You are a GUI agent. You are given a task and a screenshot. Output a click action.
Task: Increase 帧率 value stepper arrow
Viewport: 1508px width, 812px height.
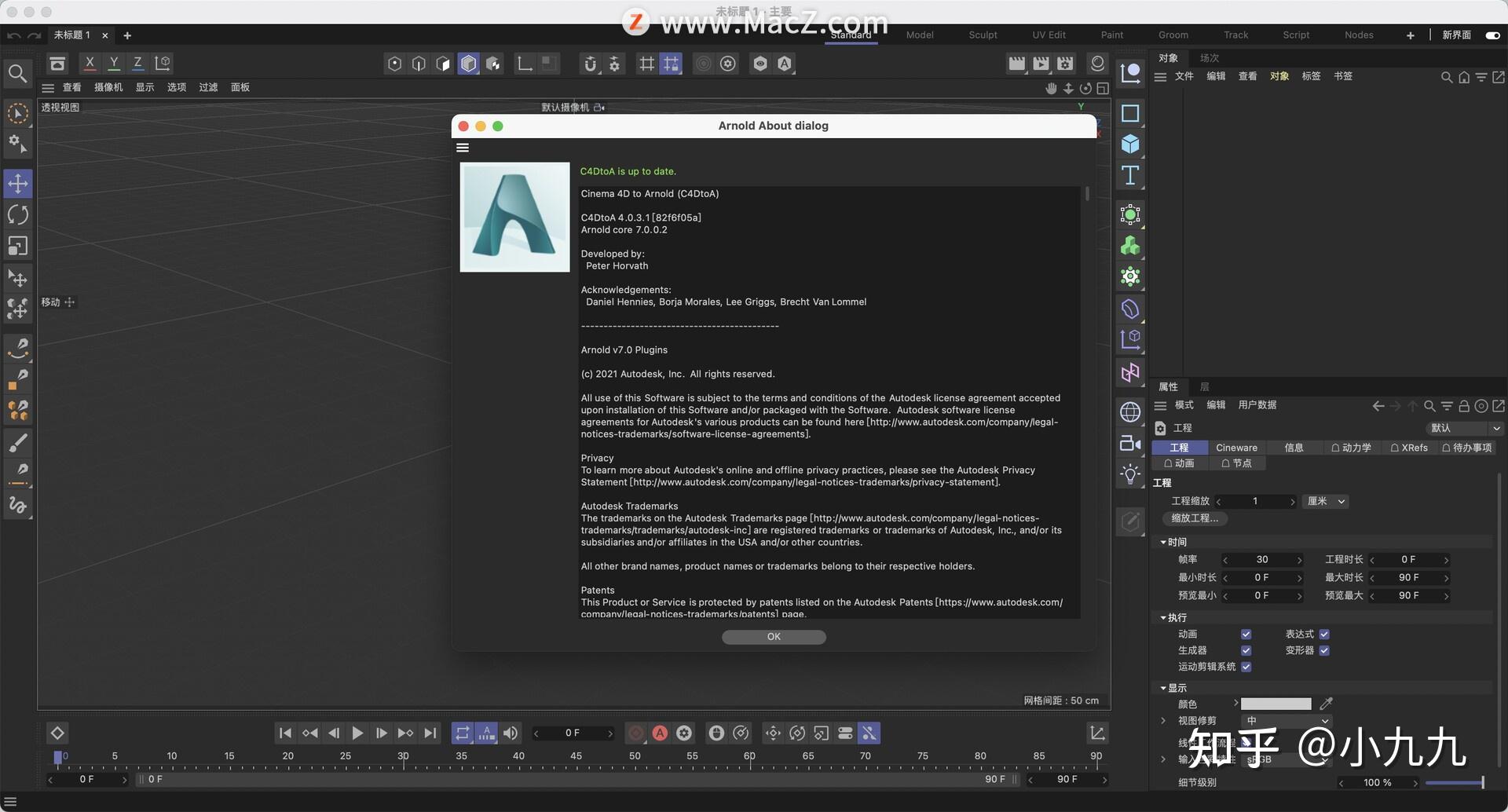pyautogui.click(x=1299, y=560)
